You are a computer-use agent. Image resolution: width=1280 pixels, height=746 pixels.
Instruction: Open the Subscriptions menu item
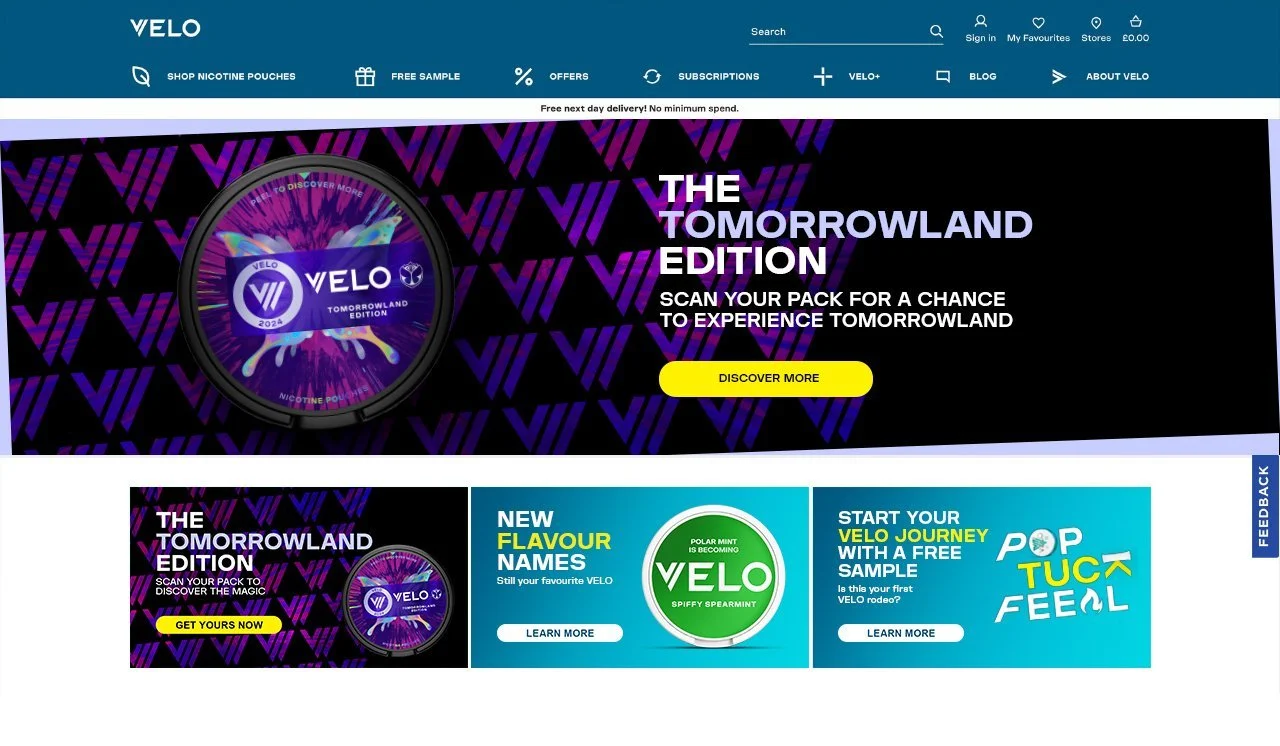coord(718,76)
